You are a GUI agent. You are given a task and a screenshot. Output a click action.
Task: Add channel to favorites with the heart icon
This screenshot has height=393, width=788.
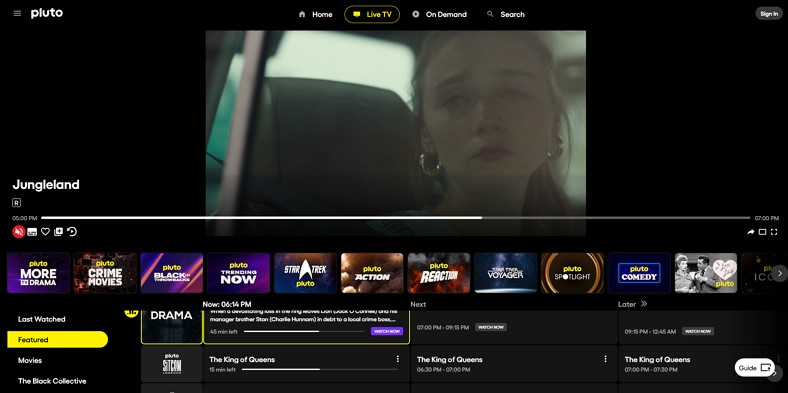click(45, 232)
